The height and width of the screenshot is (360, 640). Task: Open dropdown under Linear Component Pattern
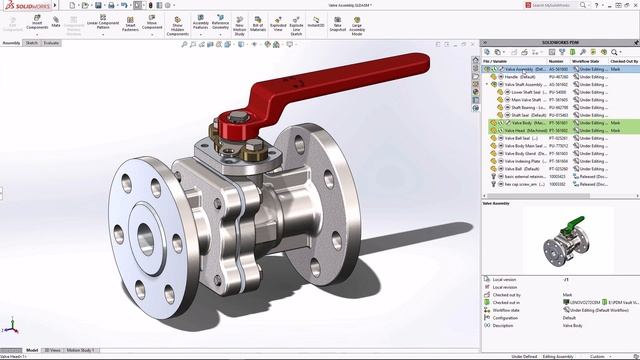pos(103,35)
